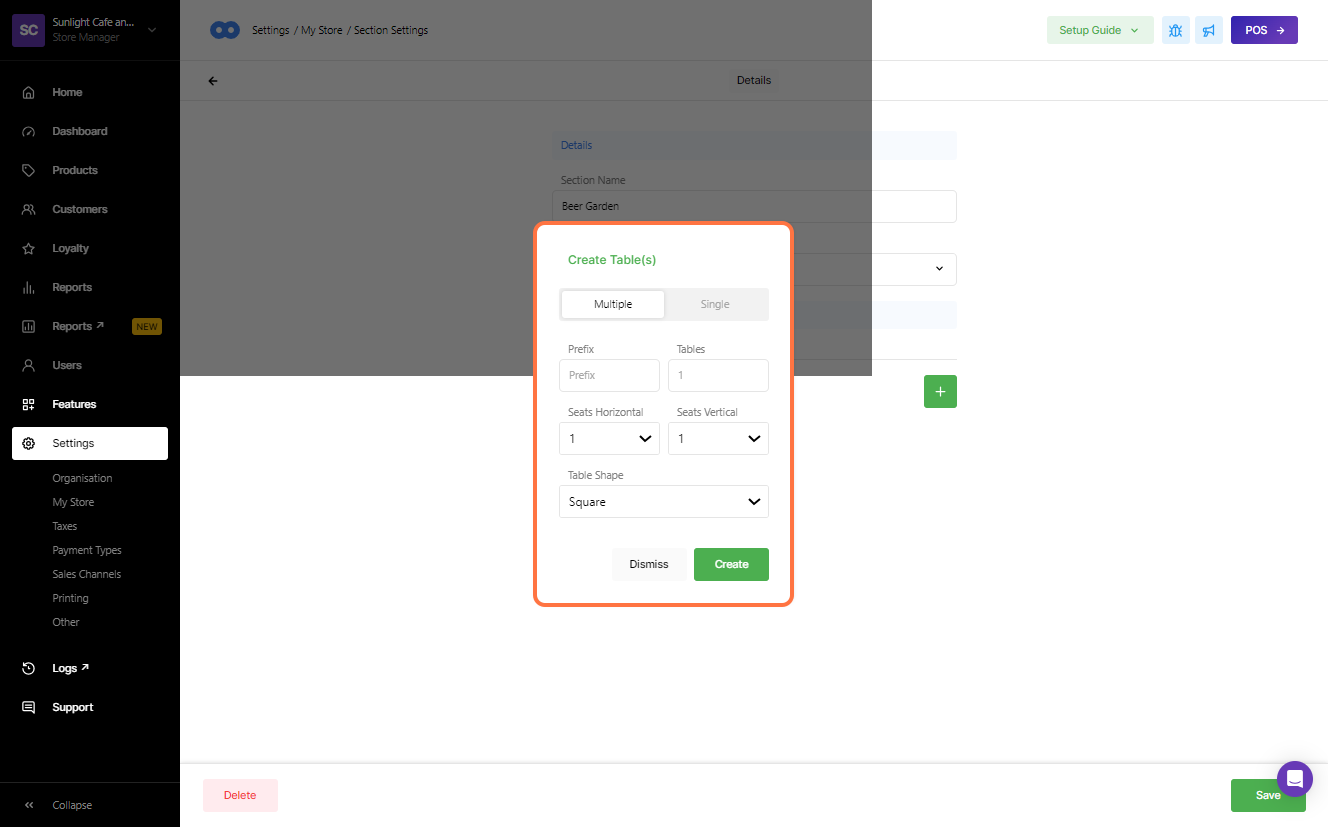Open the announcements megaphone icon
The width and height of the screenshot is (1328, 827).
1209,30
